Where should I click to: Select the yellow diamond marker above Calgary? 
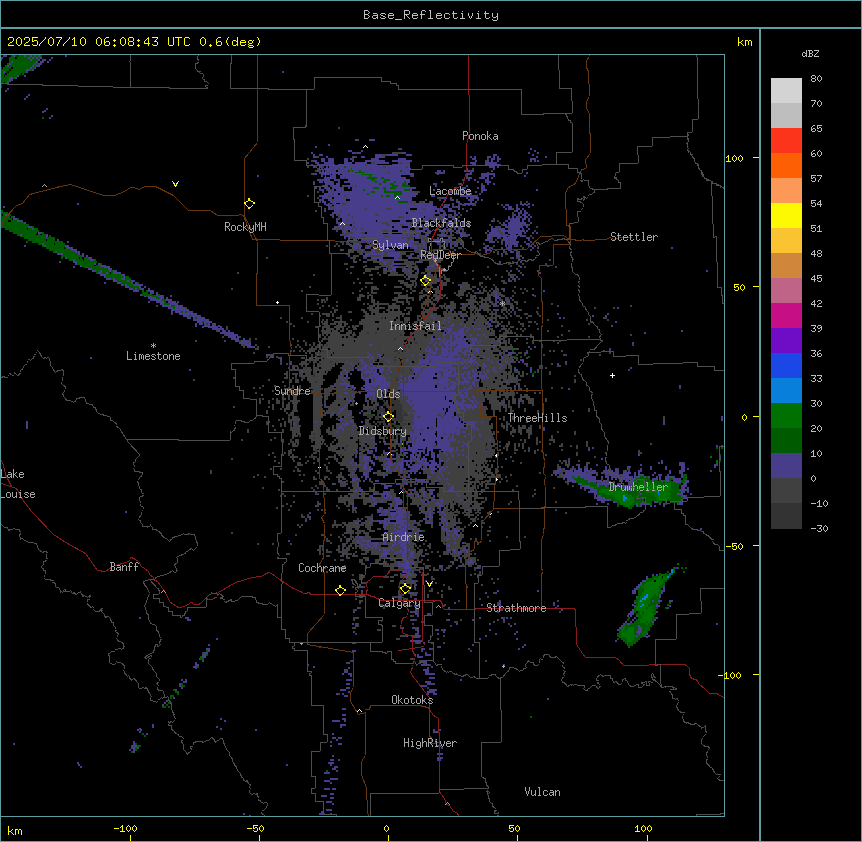pyautogui.click(x=405, y=589)
